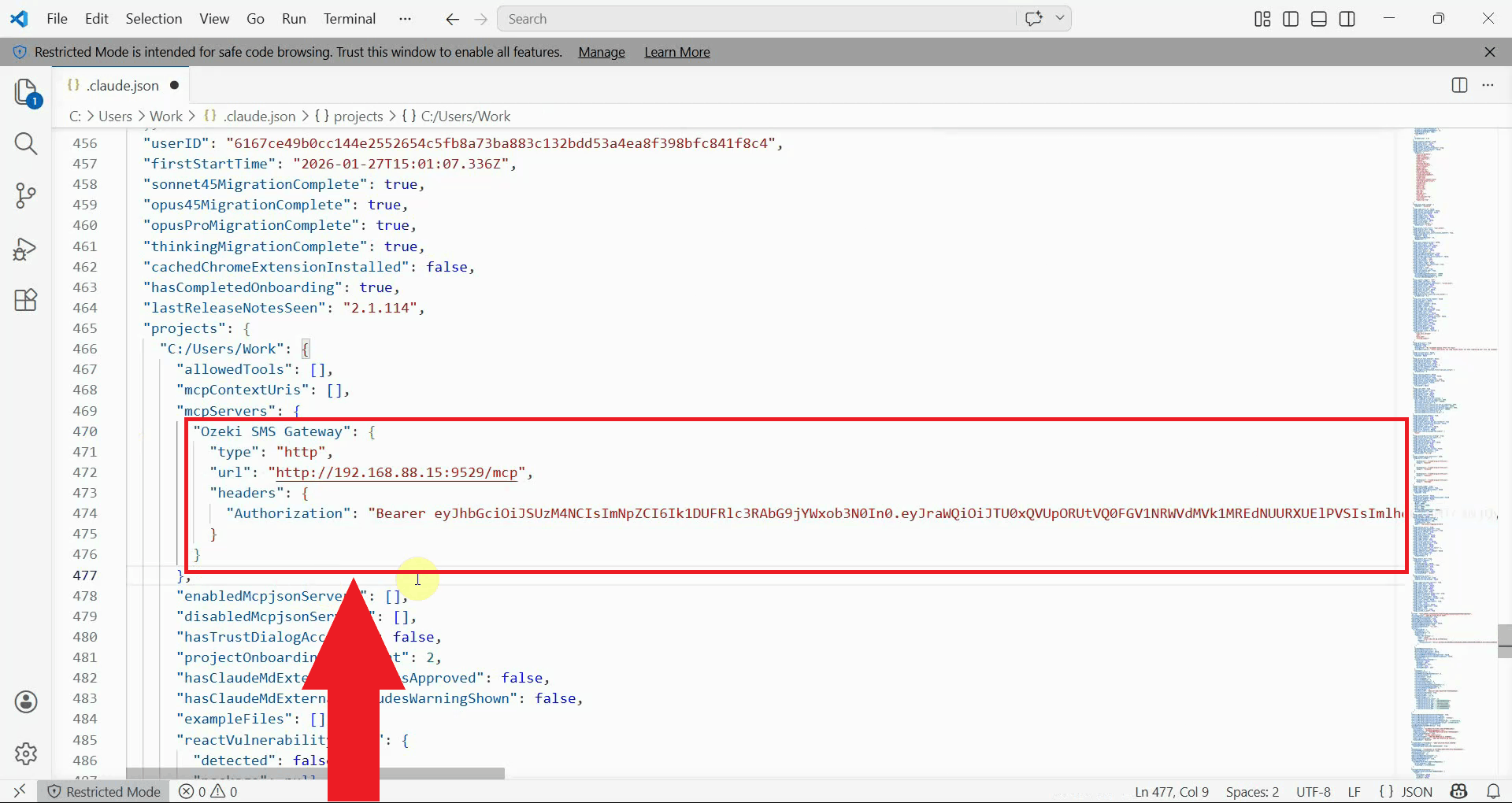Click horizontal scrollbar thumb
Viewport: 1512px width, 803px height.
coord(316,774)
